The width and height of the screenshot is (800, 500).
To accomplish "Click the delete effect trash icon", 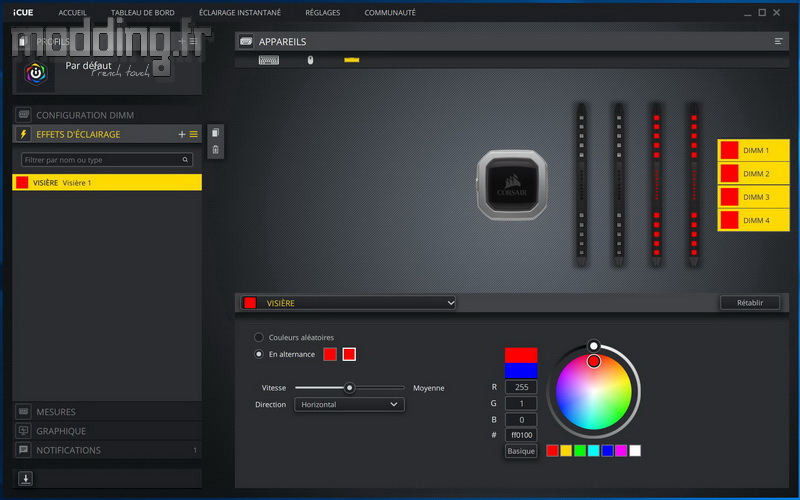I will pos(215,149).
